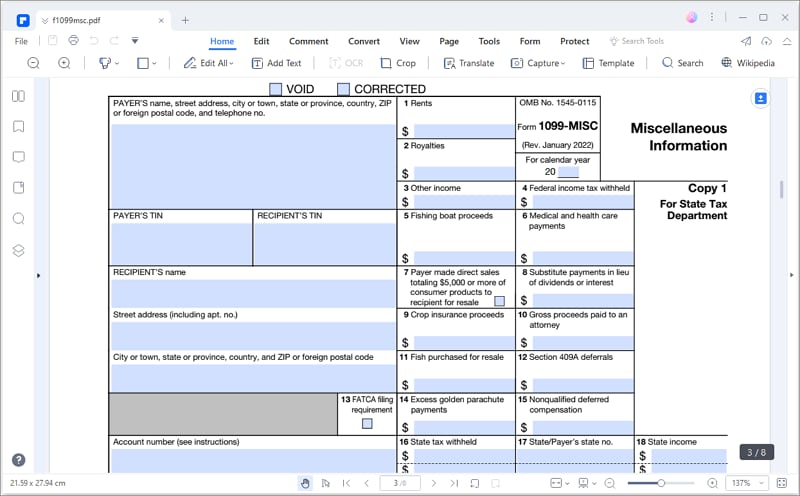Click the Zoom Out magnifier in toolbar
This screenshot has height=496, width=800.
pos(33,63)
